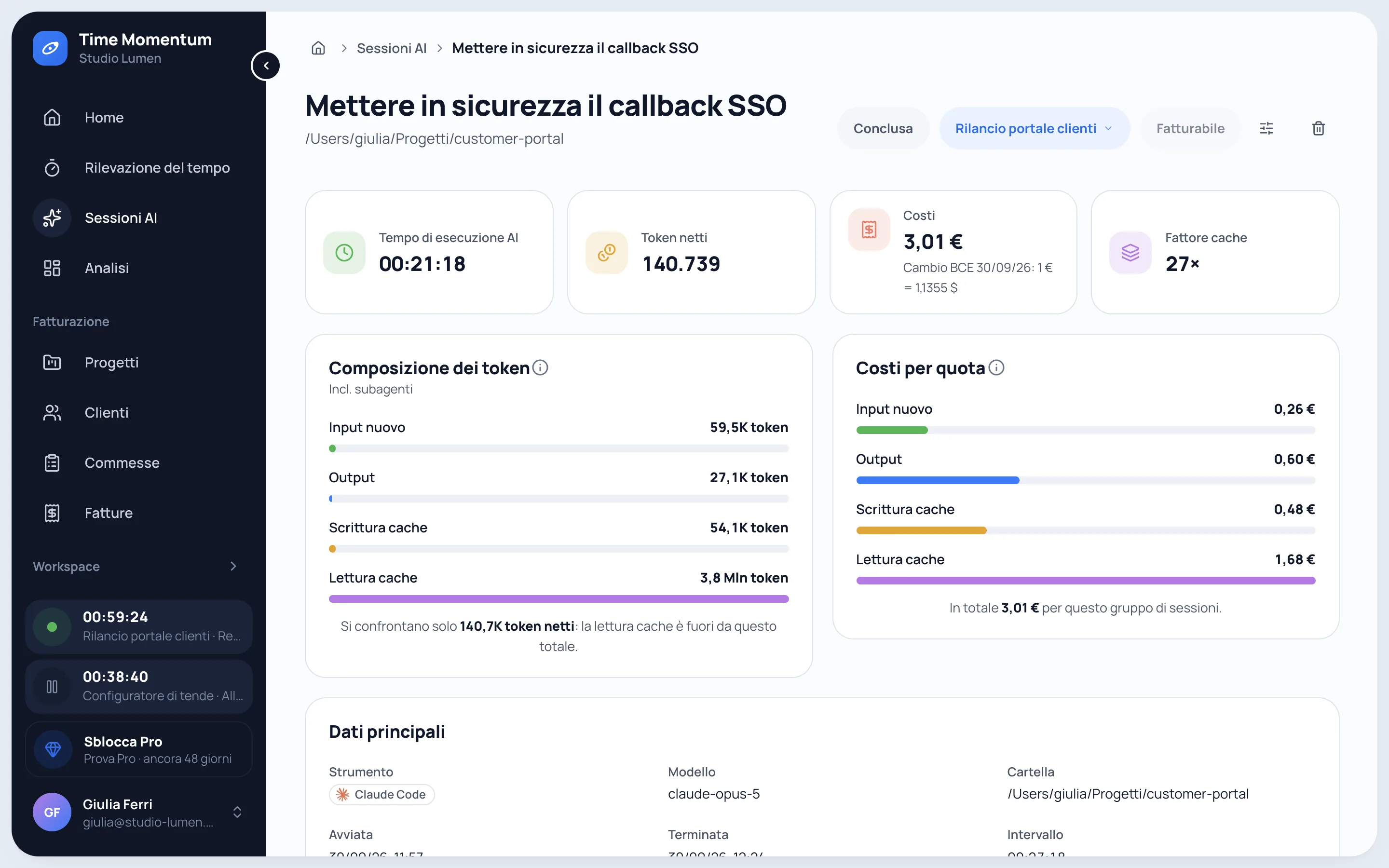Click the Time Momentum logo icon
This screenshot has width=1389, height=868.
50,48
